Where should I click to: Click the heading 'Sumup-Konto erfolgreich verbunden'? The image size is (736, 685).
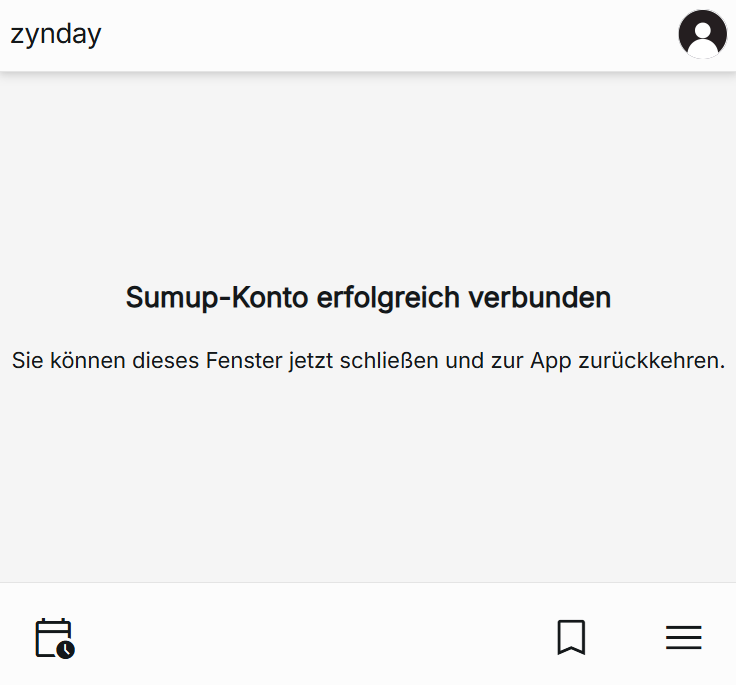coord(368,298)
